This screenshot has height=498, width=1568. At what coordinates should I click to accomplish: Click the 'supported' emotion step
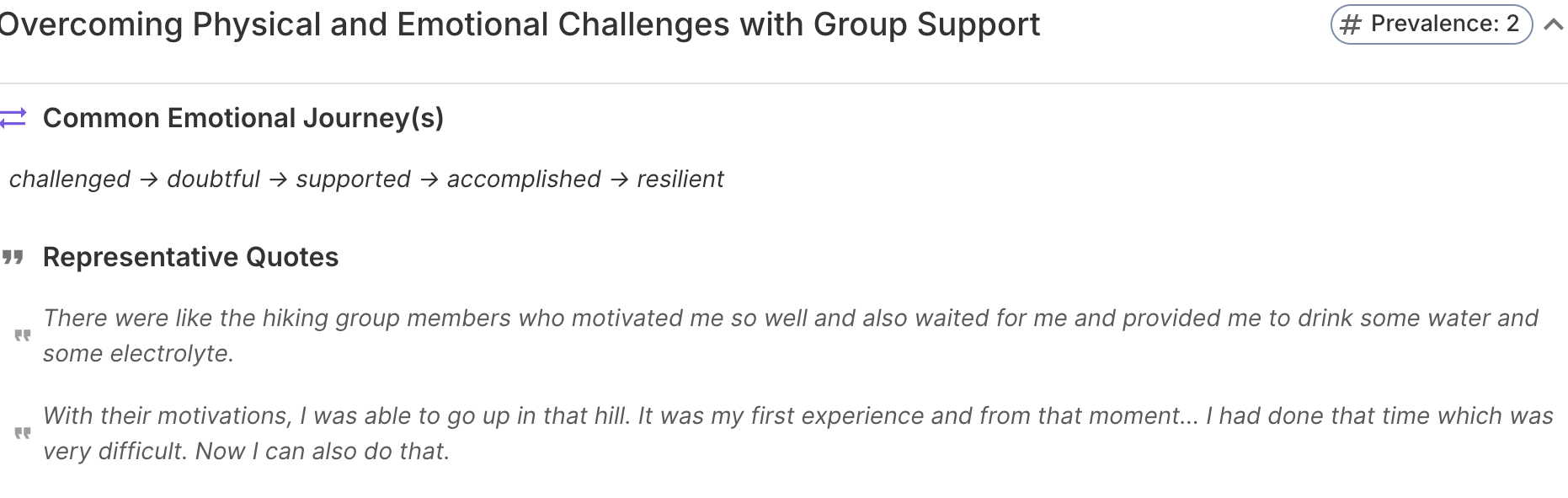[x=353, y=179]
